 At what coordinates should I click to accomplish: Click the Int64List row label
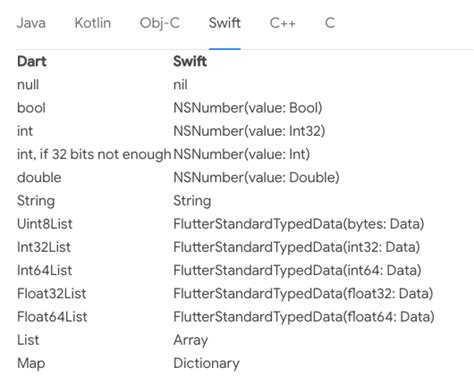point(44,270)
